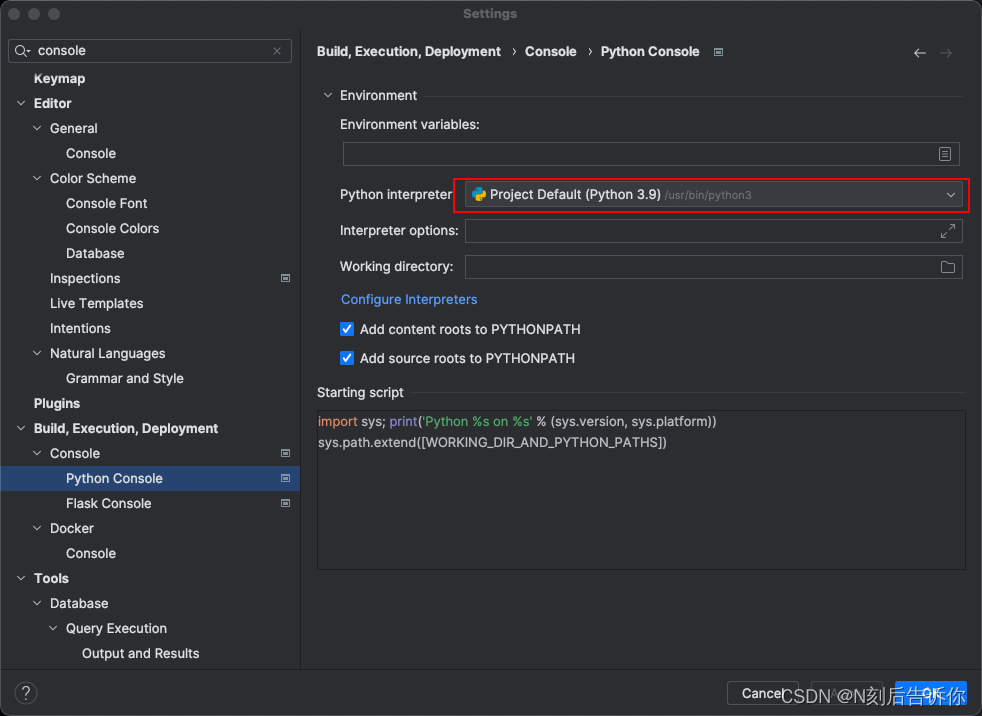Click project icon on Inspections row
982x716 pixels.
click(x=285, y=278)
